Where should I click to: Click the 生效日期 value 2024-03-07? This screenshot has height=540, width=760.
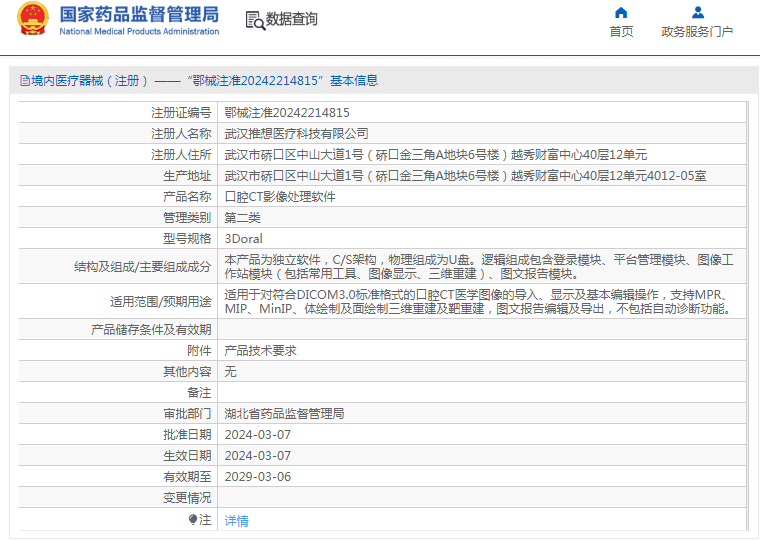tap(258, 456)
